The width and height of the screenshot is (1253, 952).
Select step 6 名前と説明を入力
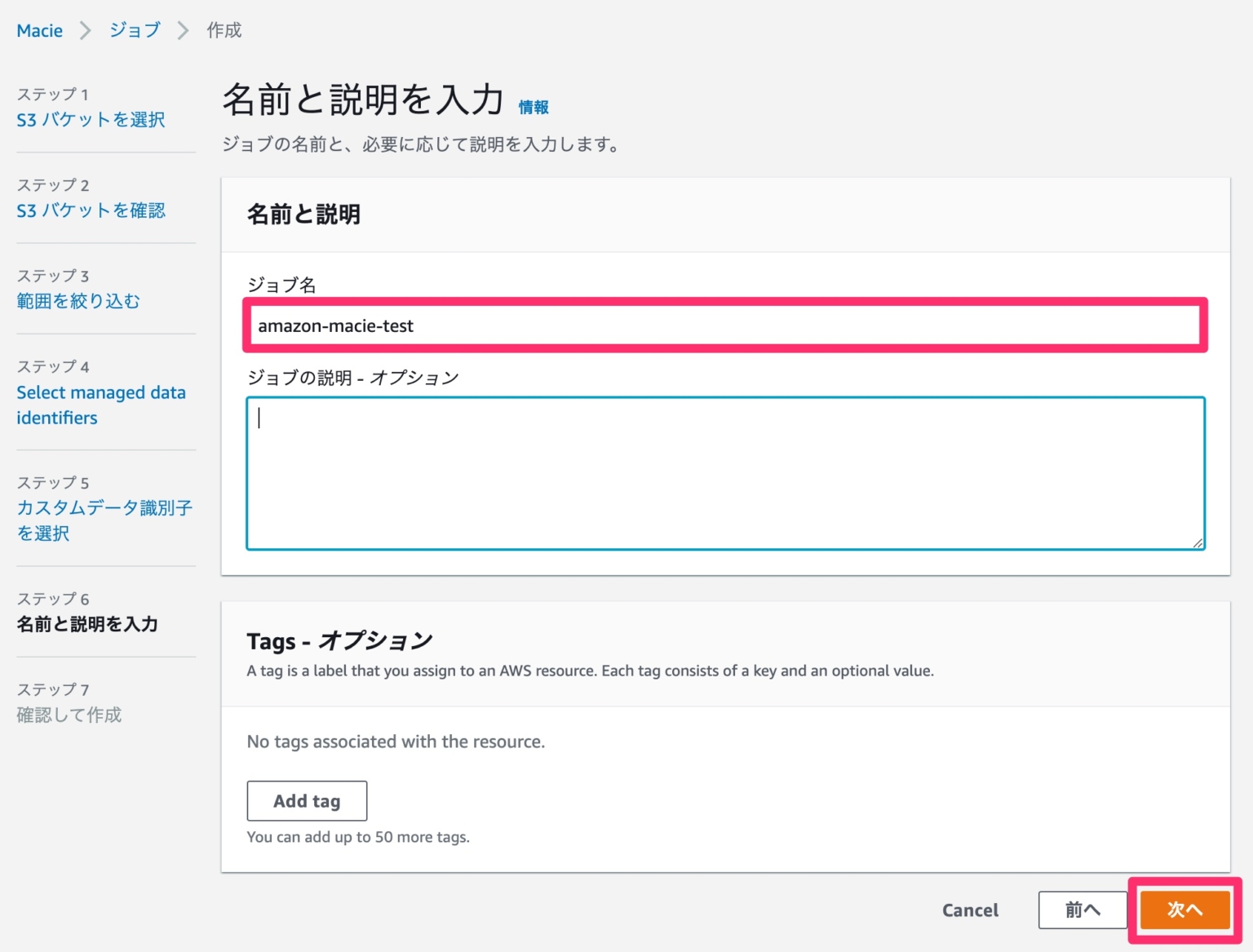[86, 624]
